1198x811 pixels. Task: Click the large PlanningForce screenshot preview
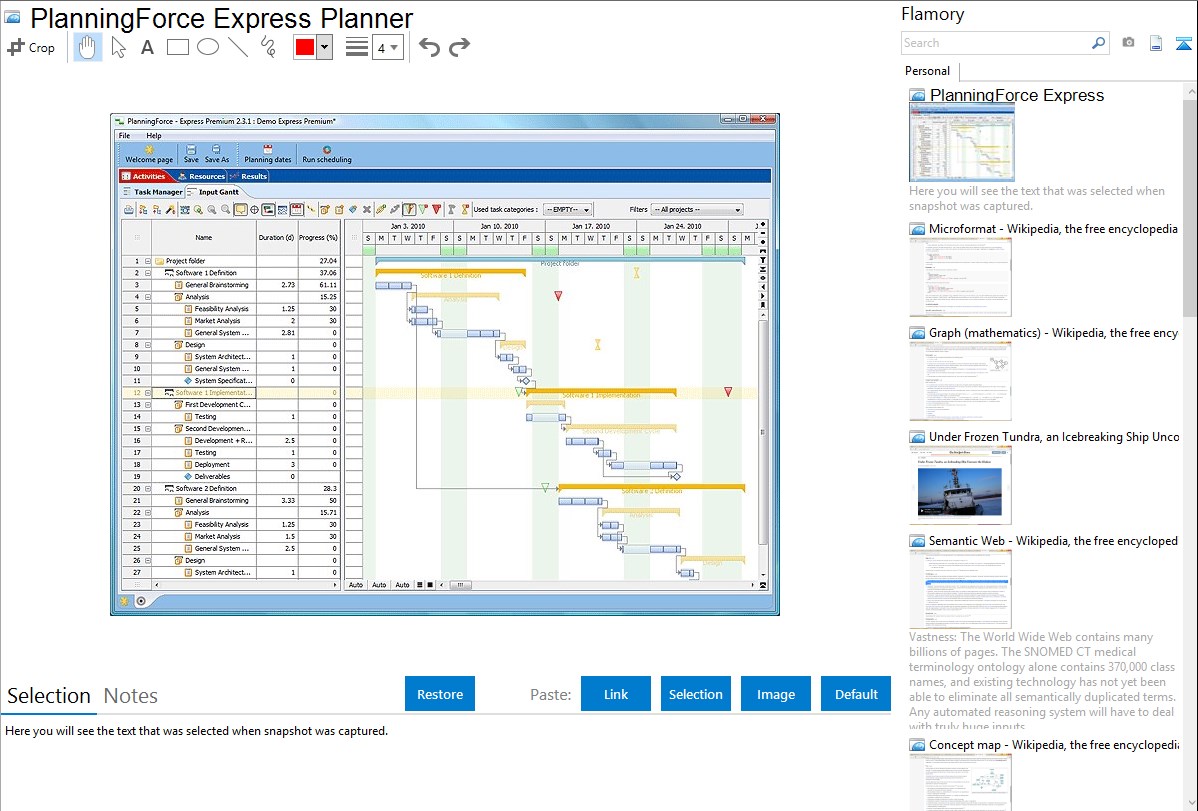445,364
